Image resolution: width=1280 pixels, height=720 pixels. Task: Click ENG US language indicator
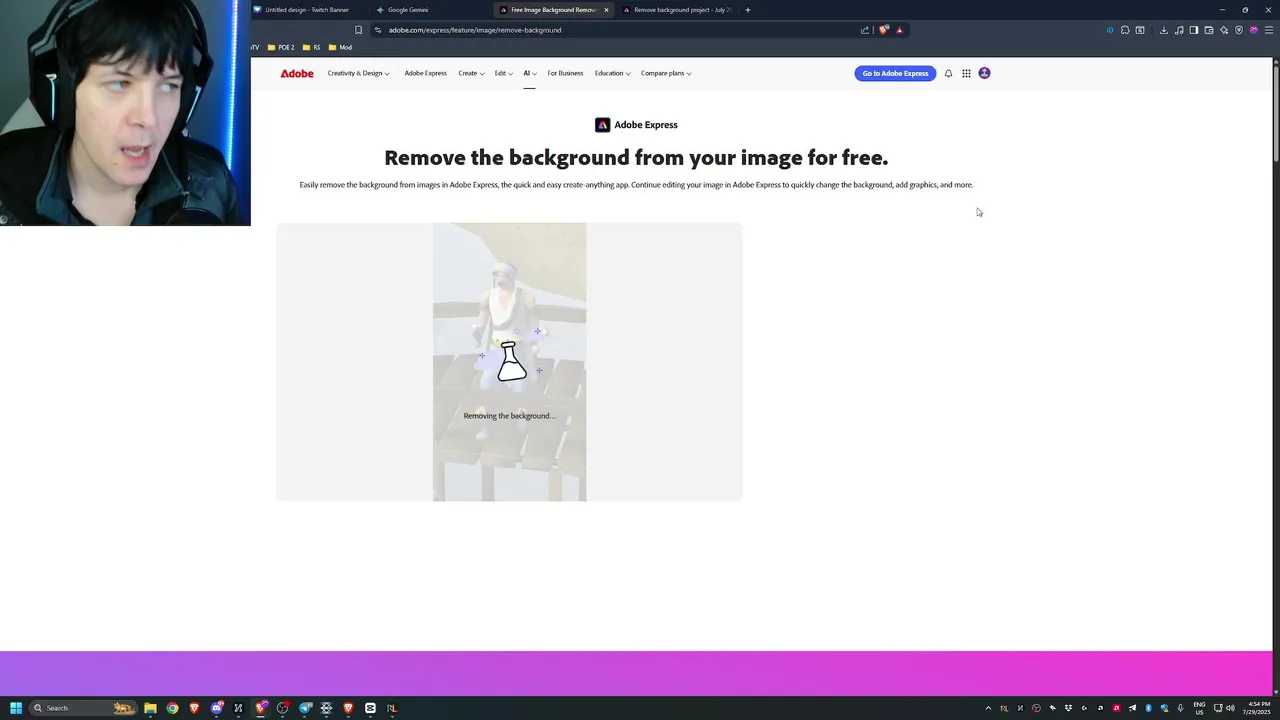(1199, 708)
